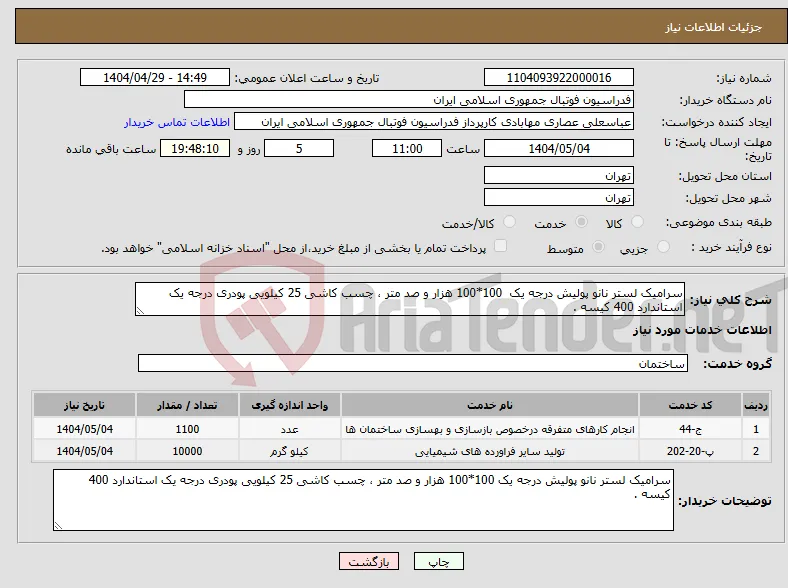The image size is (788, 588).
Task: Click the شماره نیاز field 1104093922000016
Action: [559, 77]
